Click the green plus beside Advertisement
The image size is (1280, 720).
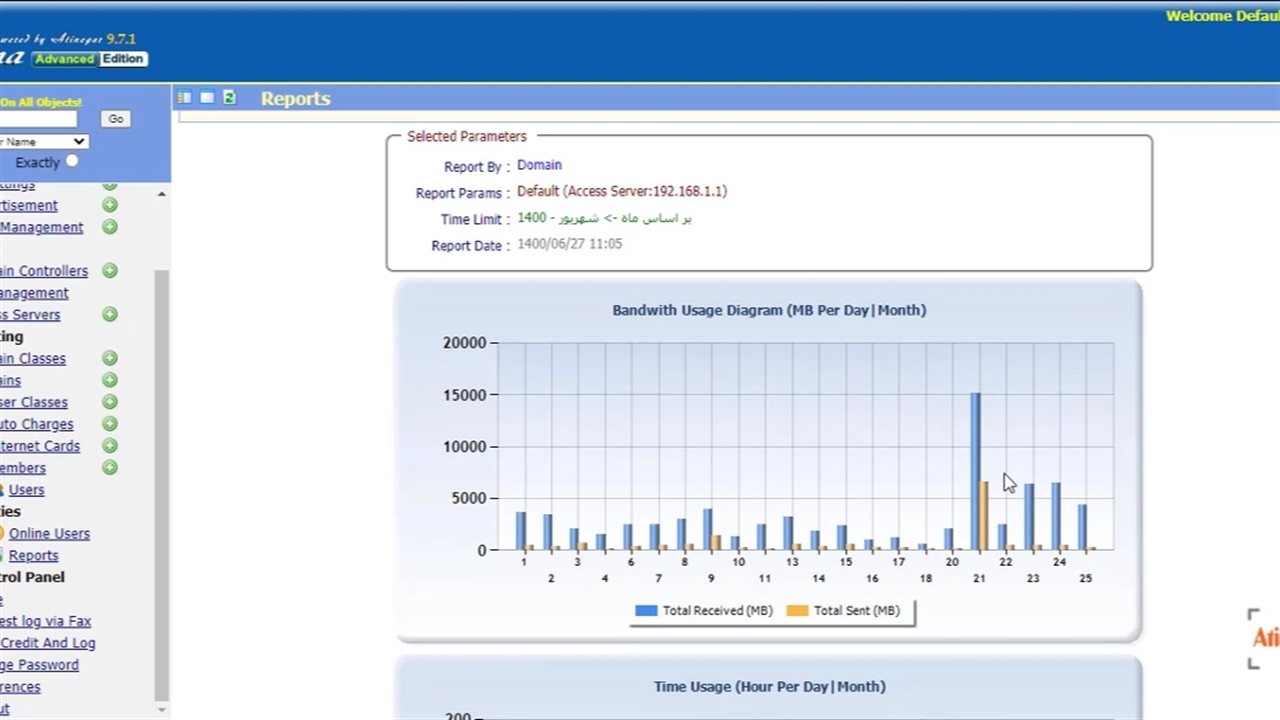pos(110,205)
